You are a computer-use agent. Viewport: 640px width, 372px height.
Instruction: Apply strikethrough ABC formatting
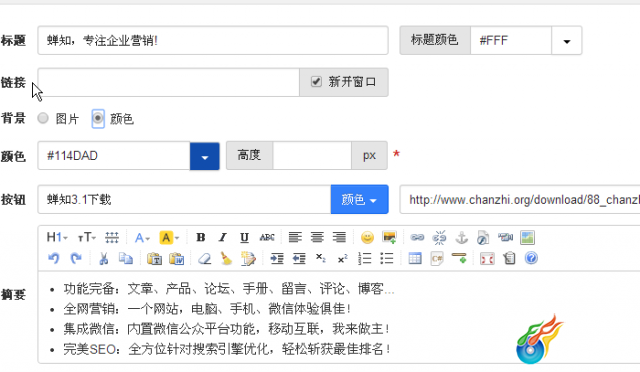[x=267, y=237]
